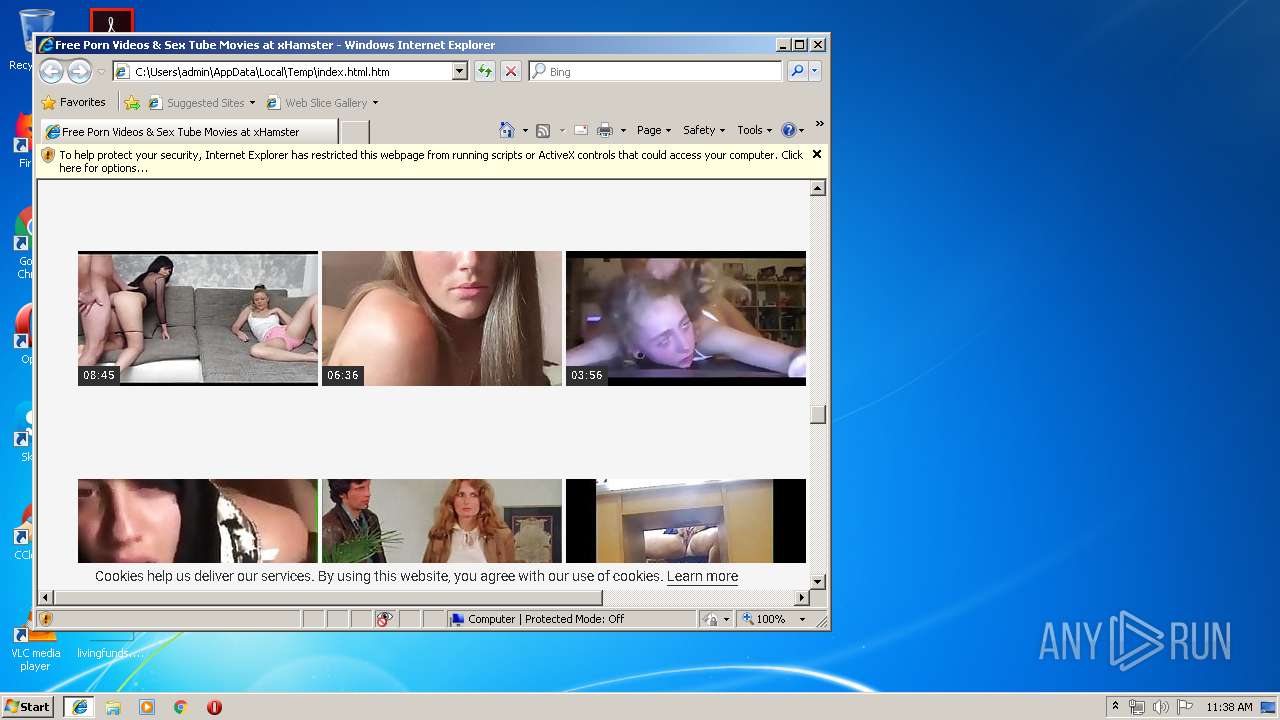
Task: Open Action Center flag icon
Action: (1184, 707)
